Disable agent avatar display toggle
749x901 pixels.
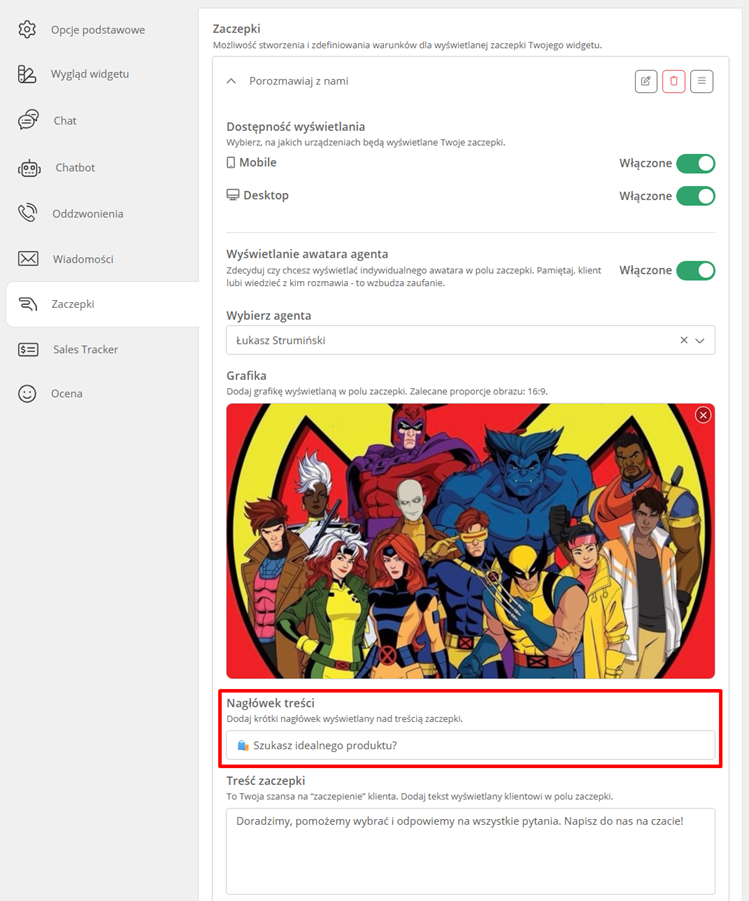696,270
